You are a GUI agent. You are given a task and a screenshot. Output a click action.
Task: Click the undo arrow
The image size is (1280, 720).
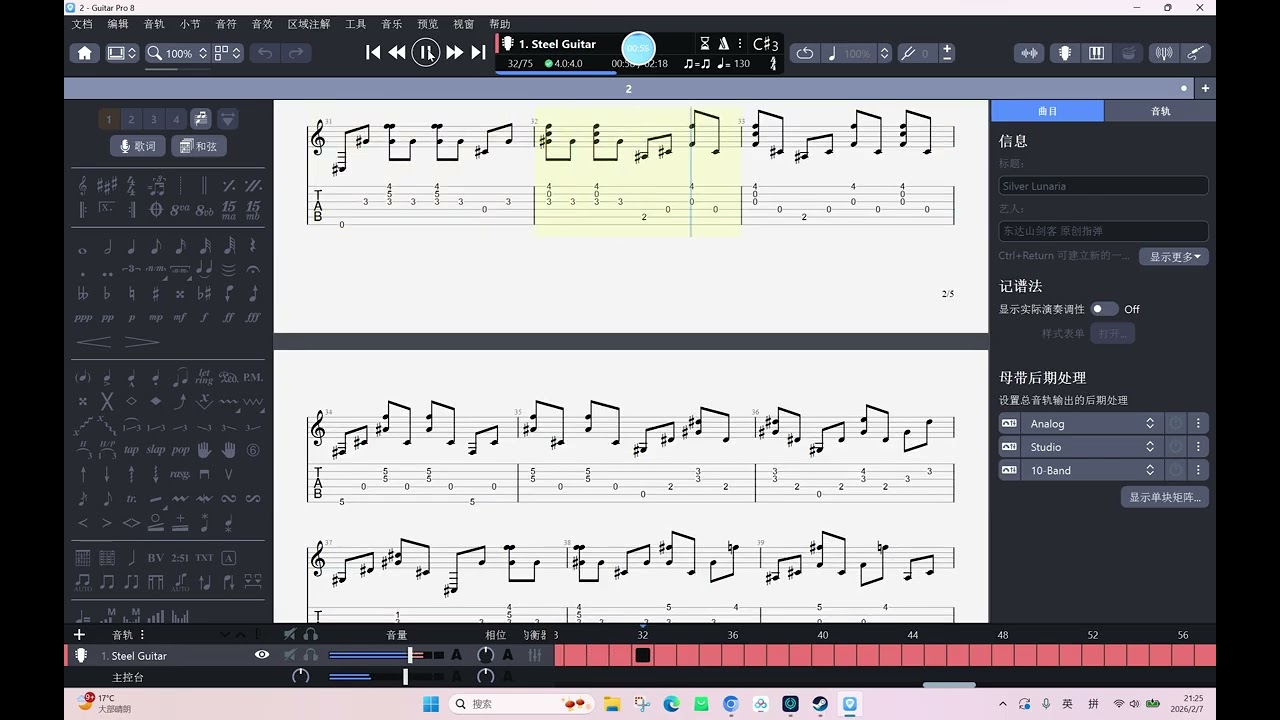[x=265, y=53]
